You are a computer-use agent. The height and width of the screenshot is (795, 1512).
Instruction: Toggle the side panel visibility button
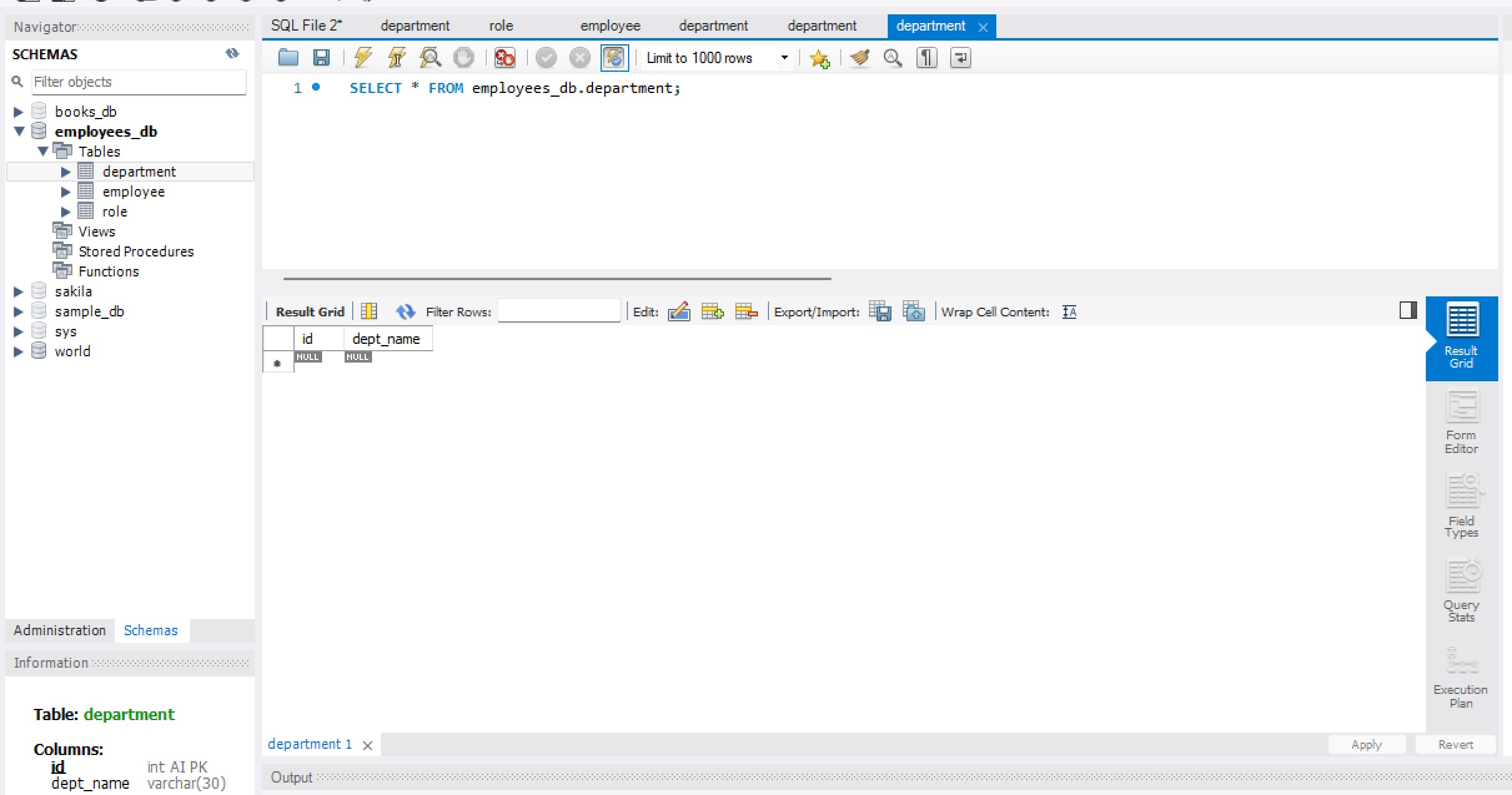click(x=1408, y=310)
